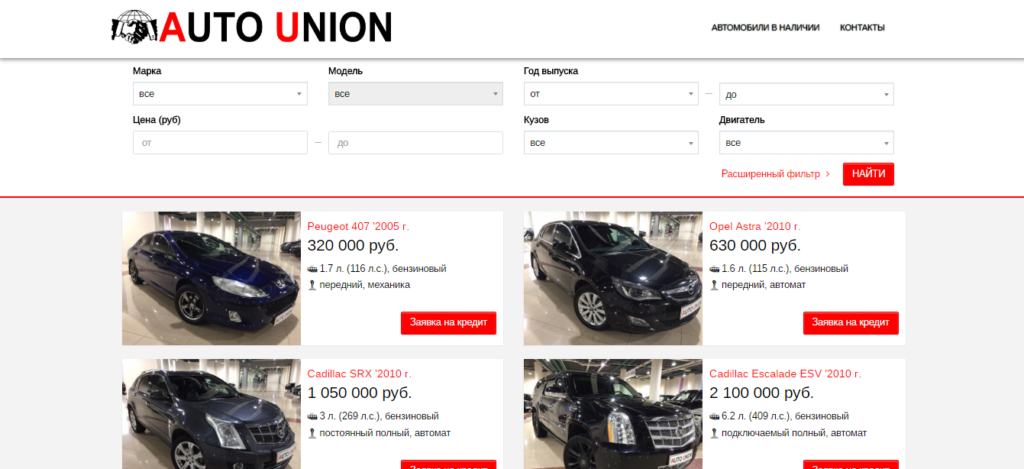Click engine icon in Peugeot 407 listing
Viewport: 1024px width, 469px height.
click(312, 268)
